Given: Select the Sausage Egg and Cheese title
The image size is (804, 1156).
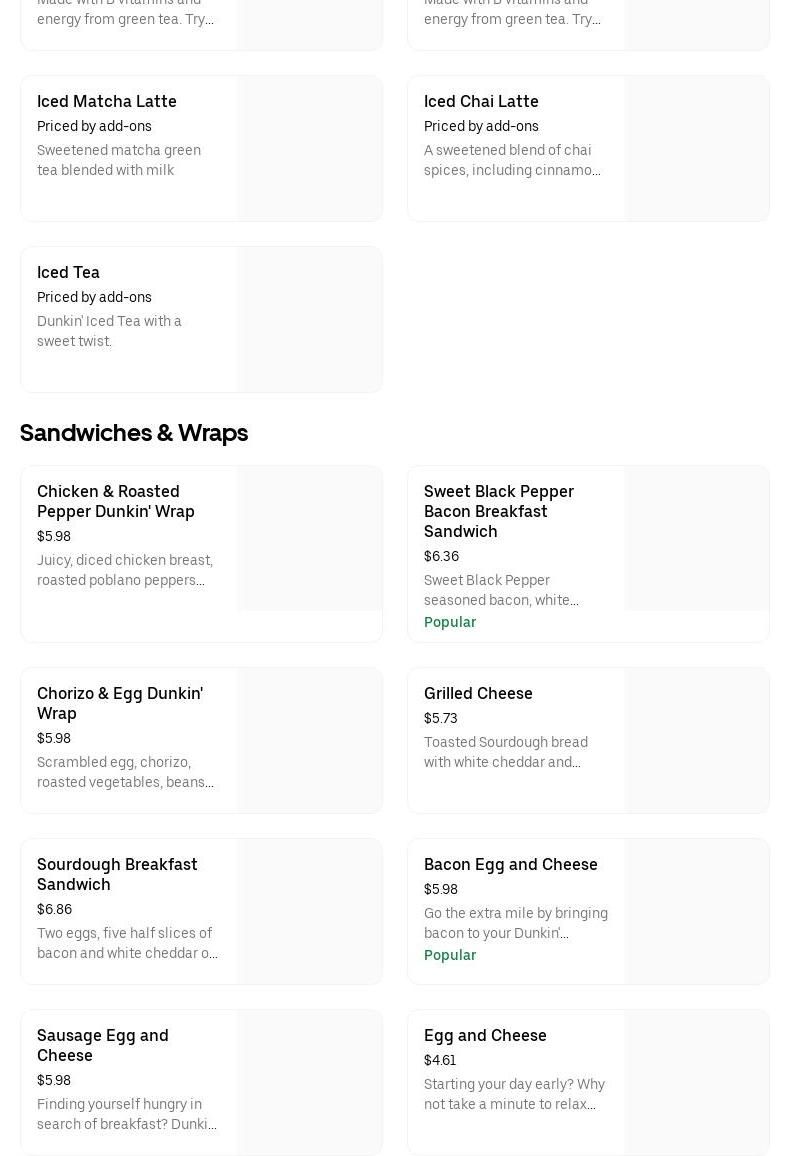Looking at the screenshot, I should [x=103, y=1045].
